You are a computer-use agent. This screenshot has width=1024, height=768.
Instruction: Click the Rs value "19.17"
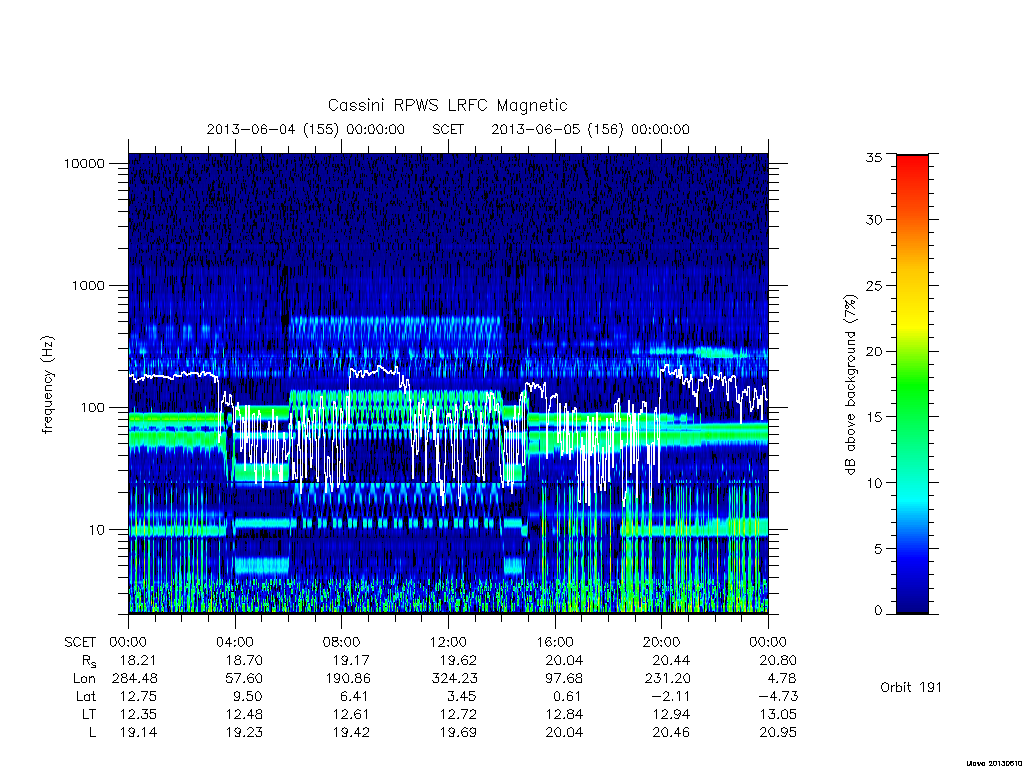pyautogui.click(x=351, y=660)
